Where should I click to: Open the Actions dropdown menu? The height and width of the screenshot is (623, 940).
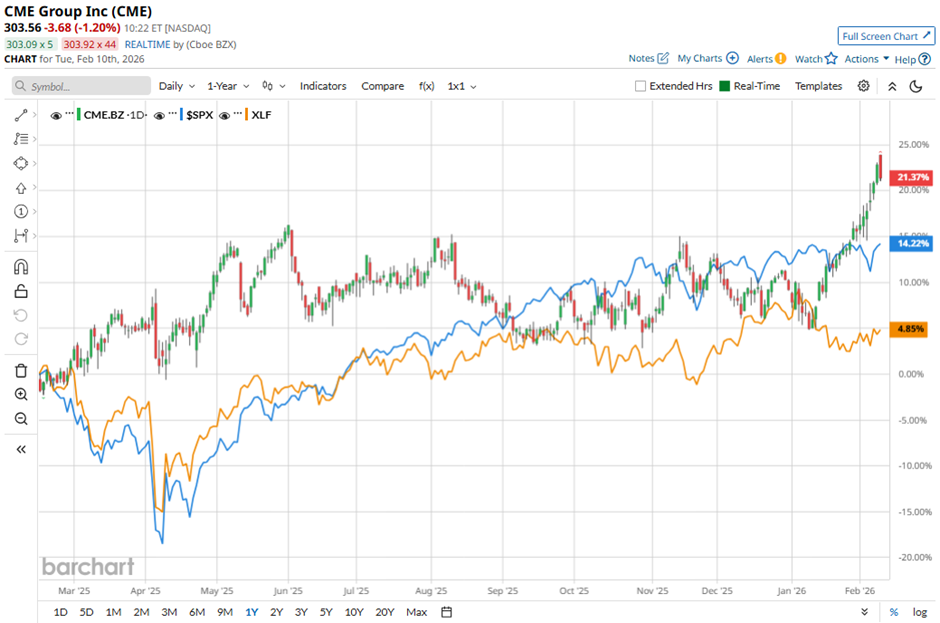tap(866, 59)
